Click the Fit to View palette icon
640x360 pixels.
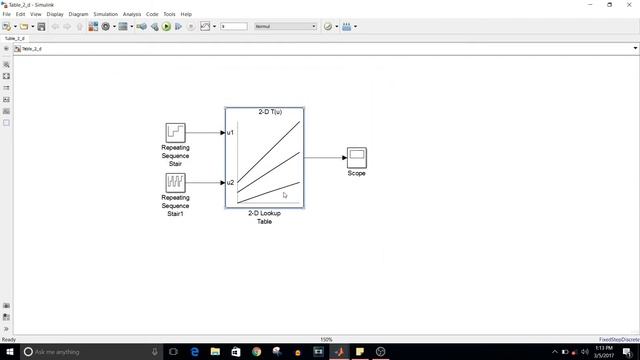click(6, 76)
